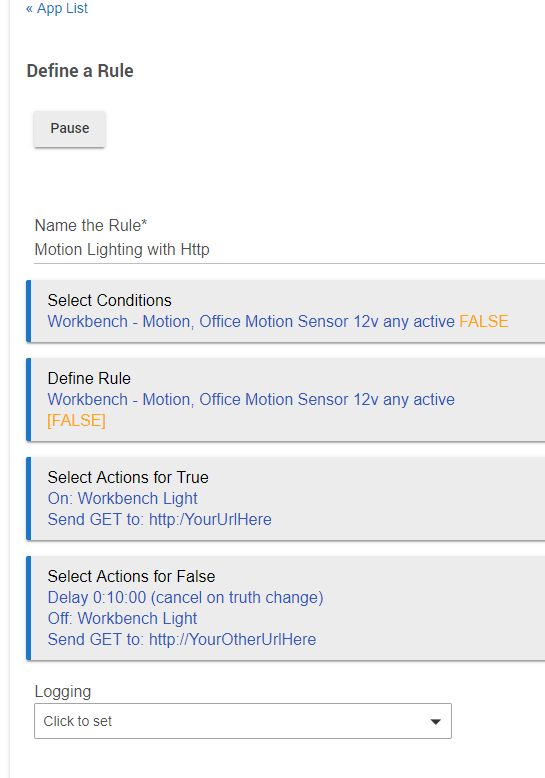Open Select Actions for True section
The image size is (545, 778).
click(288, 499)
